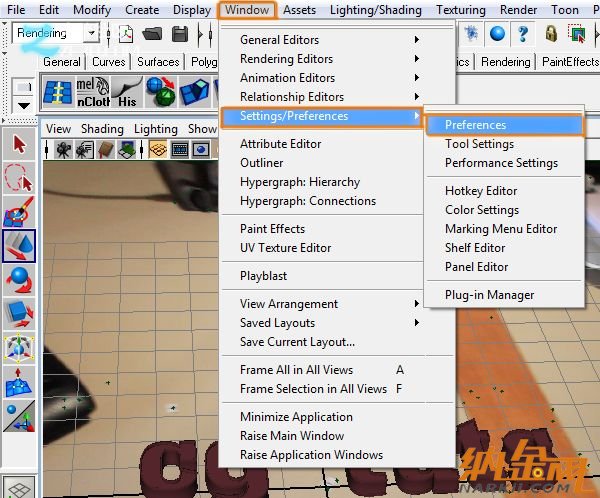The height and width of the screenshot is (498, 600).
Task: Open the Plug-in Manager
Action: tap(489, 295)
